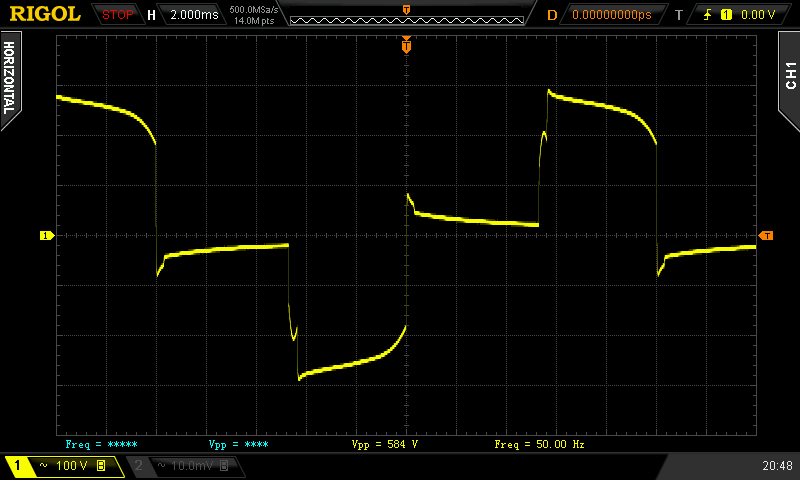Click the H timebase icon
The width and height of the screenshot is (800, 480).
(x=151, y=15)
